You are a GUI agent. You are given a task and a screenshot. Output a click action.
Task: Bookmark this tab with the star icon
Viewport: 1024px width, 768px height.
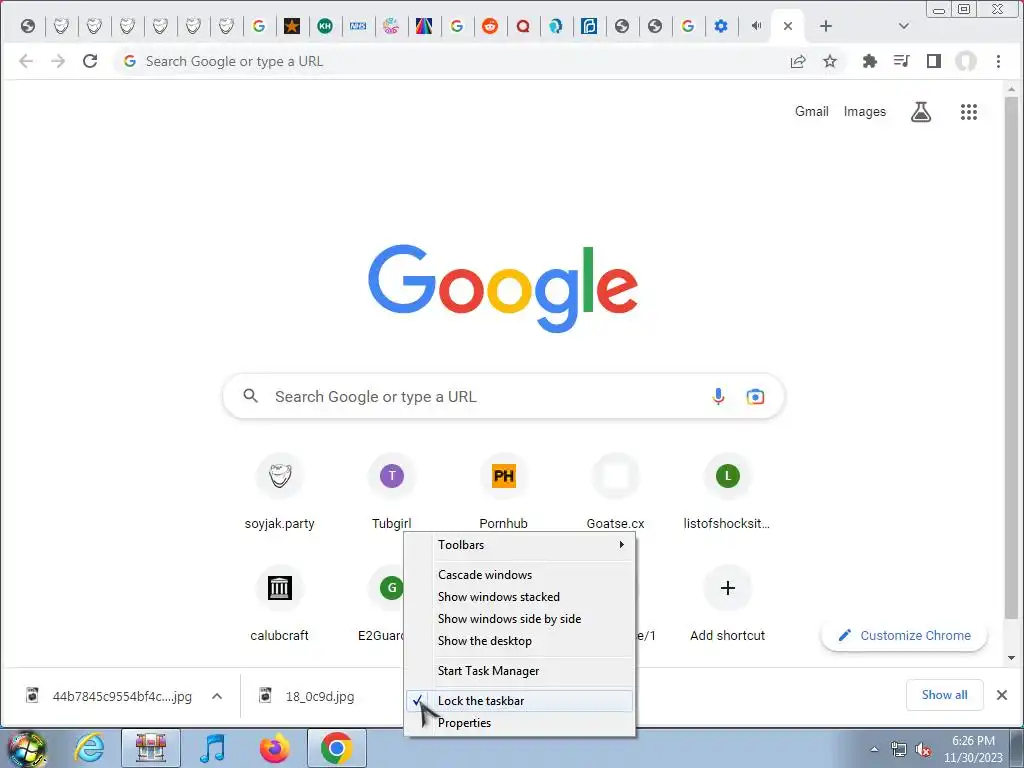click(x=829, y=61)
